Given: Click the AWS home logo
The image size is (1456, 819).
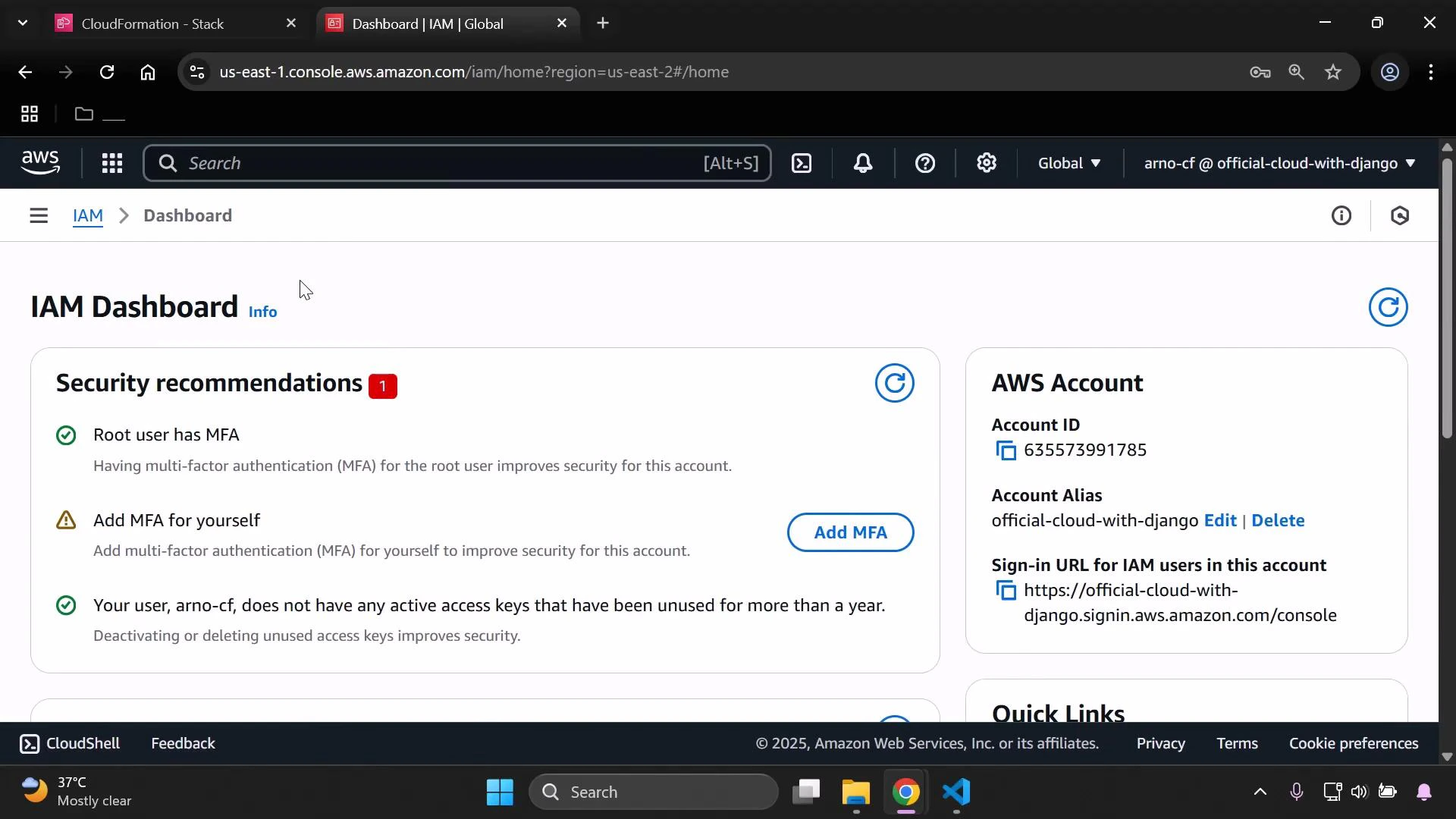Looking at the screenshot, I should click(x=39, y=162).
